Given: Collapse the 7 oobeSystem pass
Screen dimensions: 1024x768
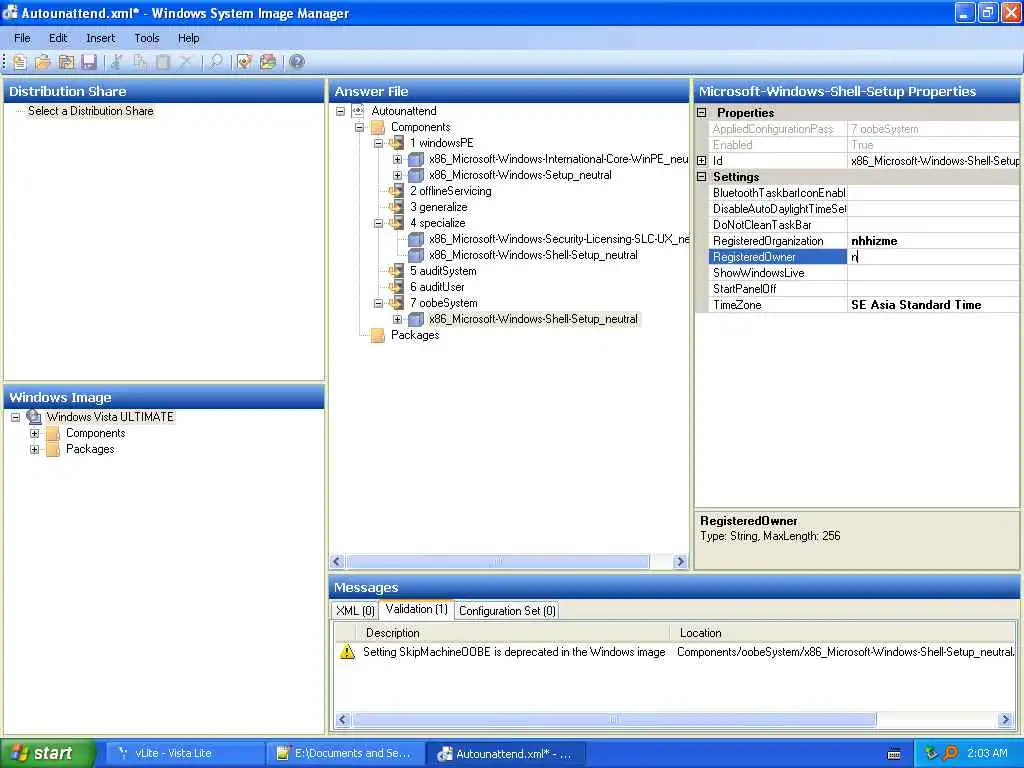Looking at the screenshot, I should point(378,303).
